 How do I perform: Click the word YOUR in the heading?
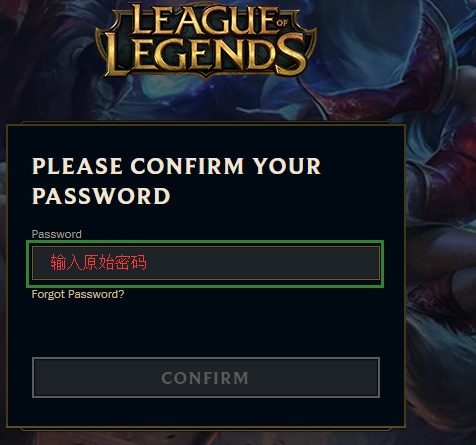pyautogui.click(x=287, y=166)
